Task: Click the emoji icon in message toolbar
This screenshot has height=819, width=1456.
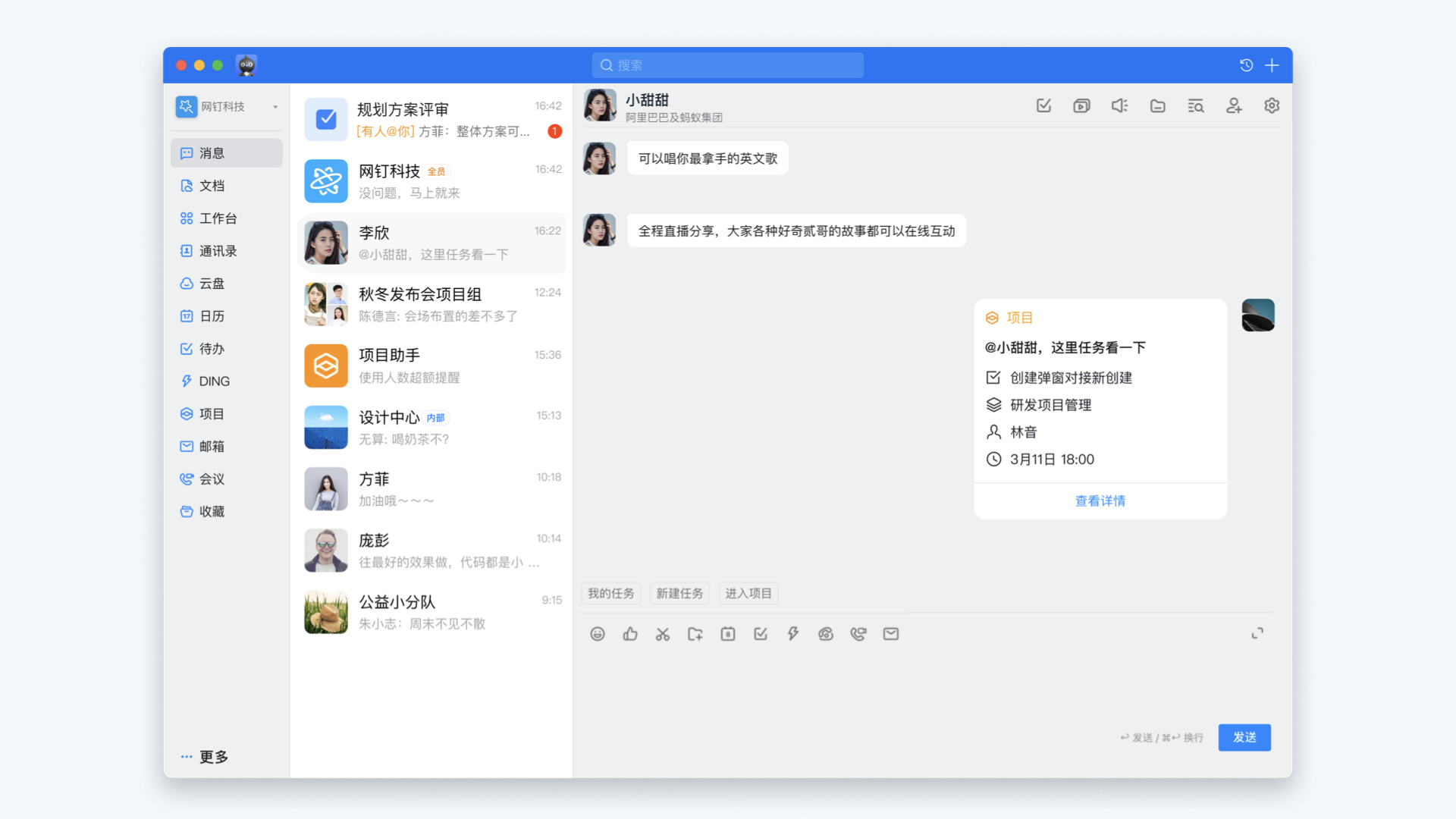Action: point(598,634)
